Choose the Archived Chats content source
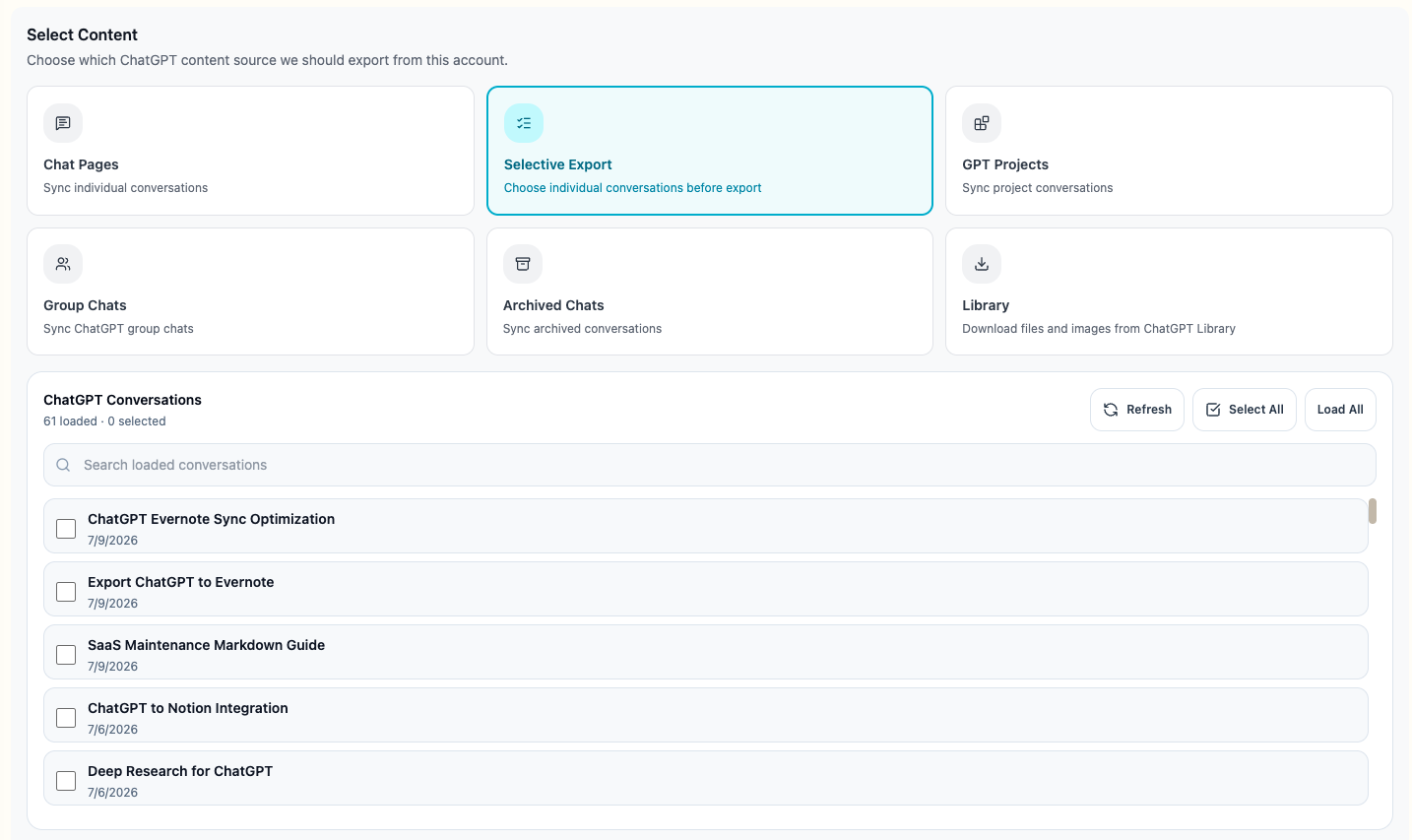This screenshot has height=840, width=1412. pos(710,291)
